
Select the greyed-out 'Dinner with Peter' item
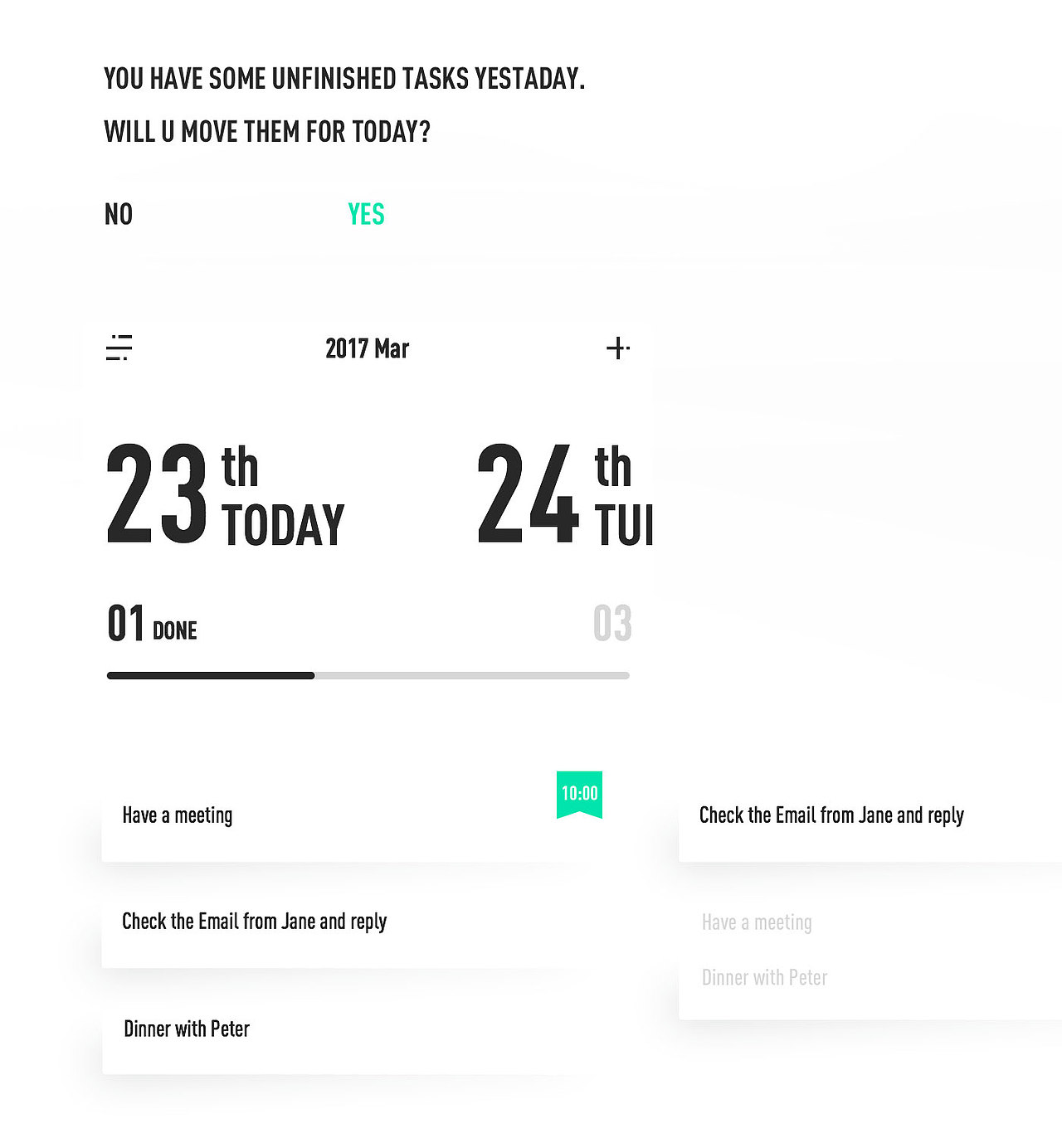point(764,978)
